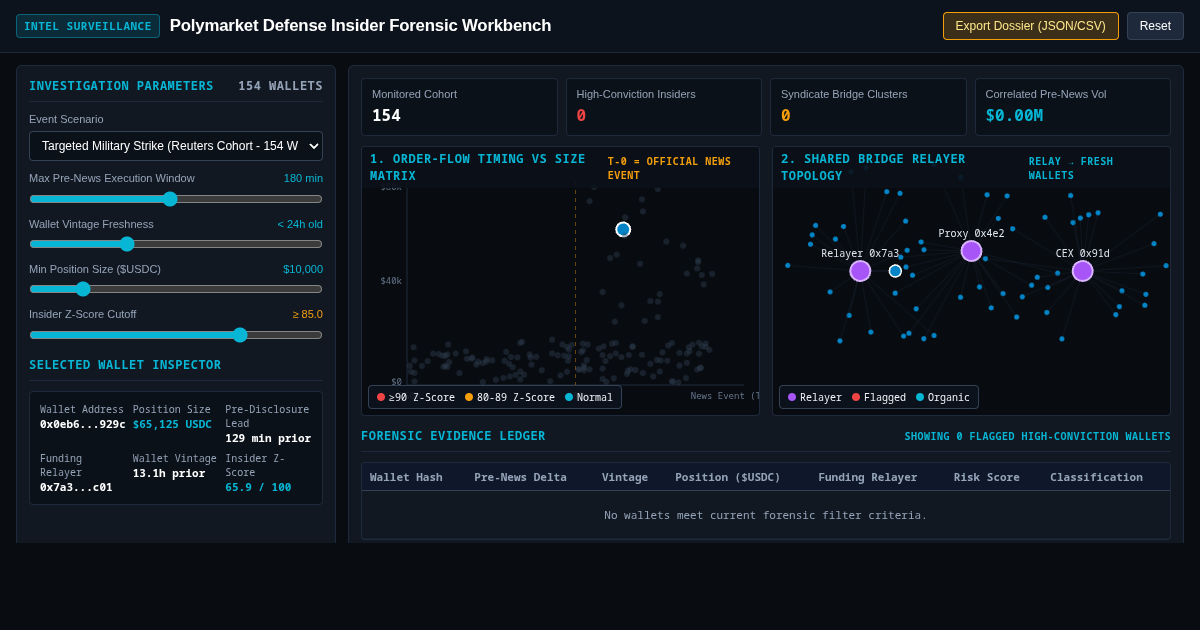This screenshot has height=630, width=1200.
Task: Adjust the Insider Z-Score Cutoff slider
Action: 176,335
